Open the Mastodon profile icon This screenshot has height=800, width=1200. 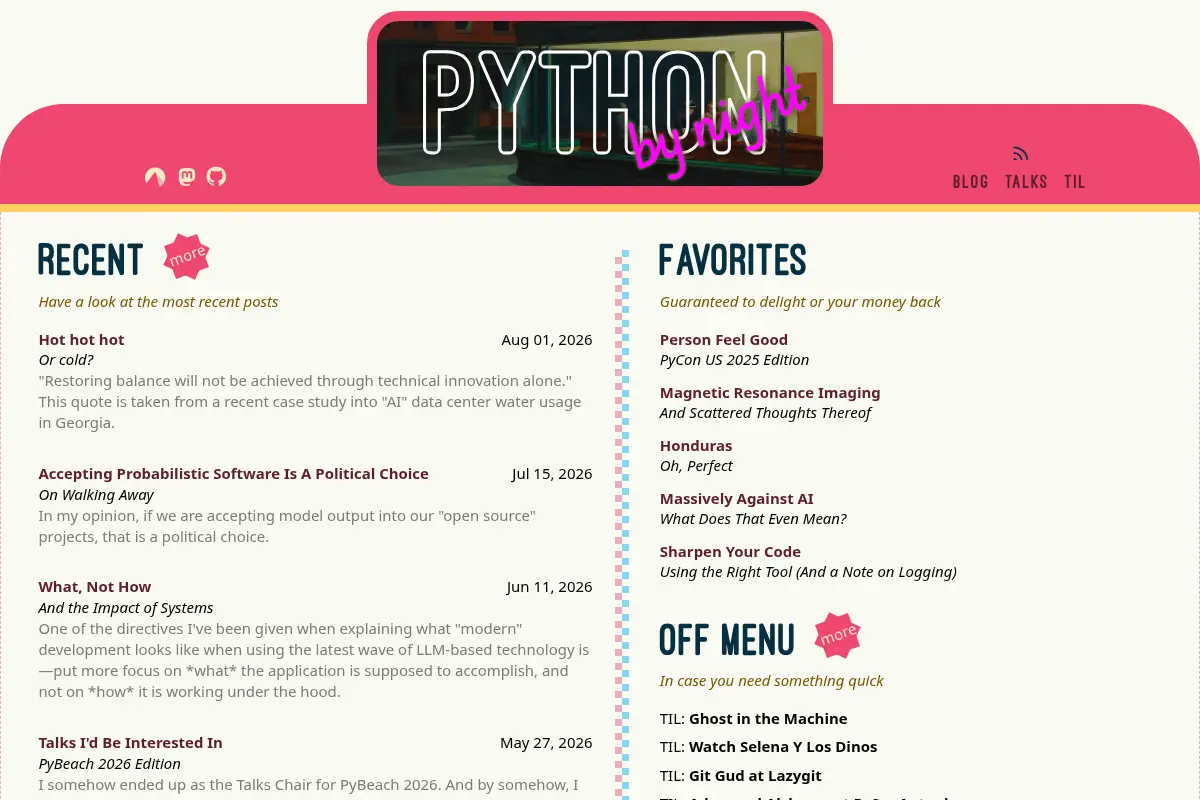pos(186,177)
